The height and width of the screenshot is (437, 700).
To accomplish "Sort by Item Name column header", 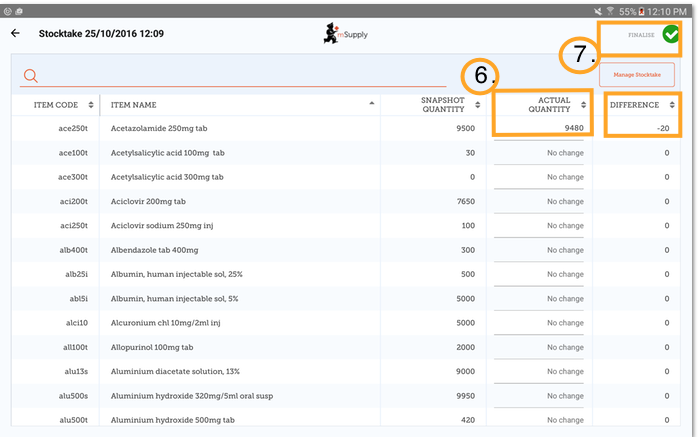I will (x=238, y=104).
